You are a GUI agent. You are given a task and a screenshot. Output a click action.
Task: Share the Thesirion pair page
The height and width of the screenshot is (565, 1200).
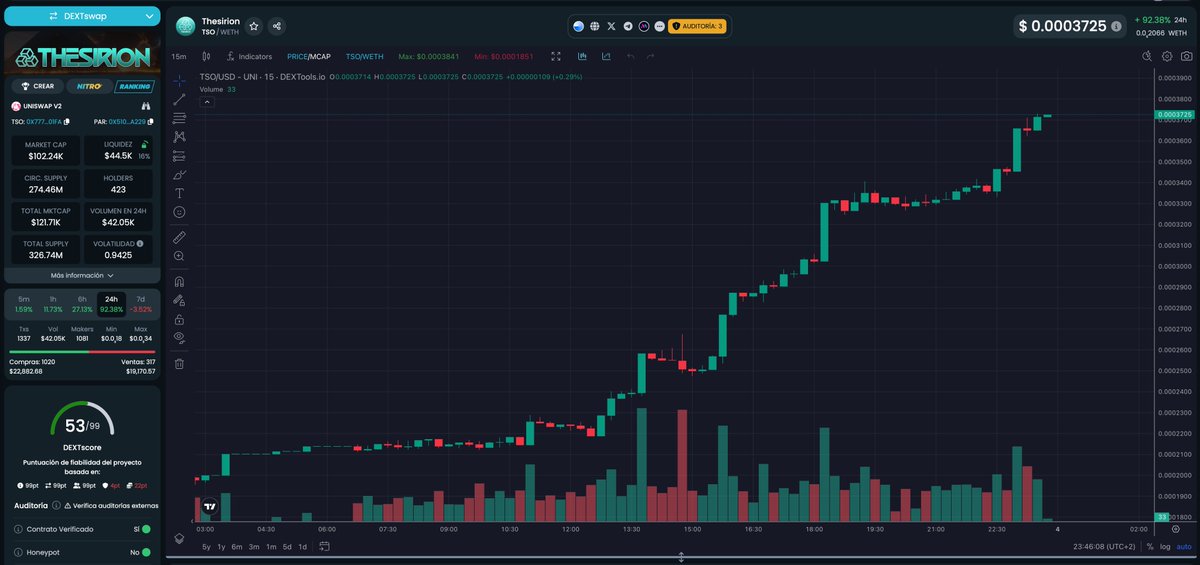pos(277,27)
